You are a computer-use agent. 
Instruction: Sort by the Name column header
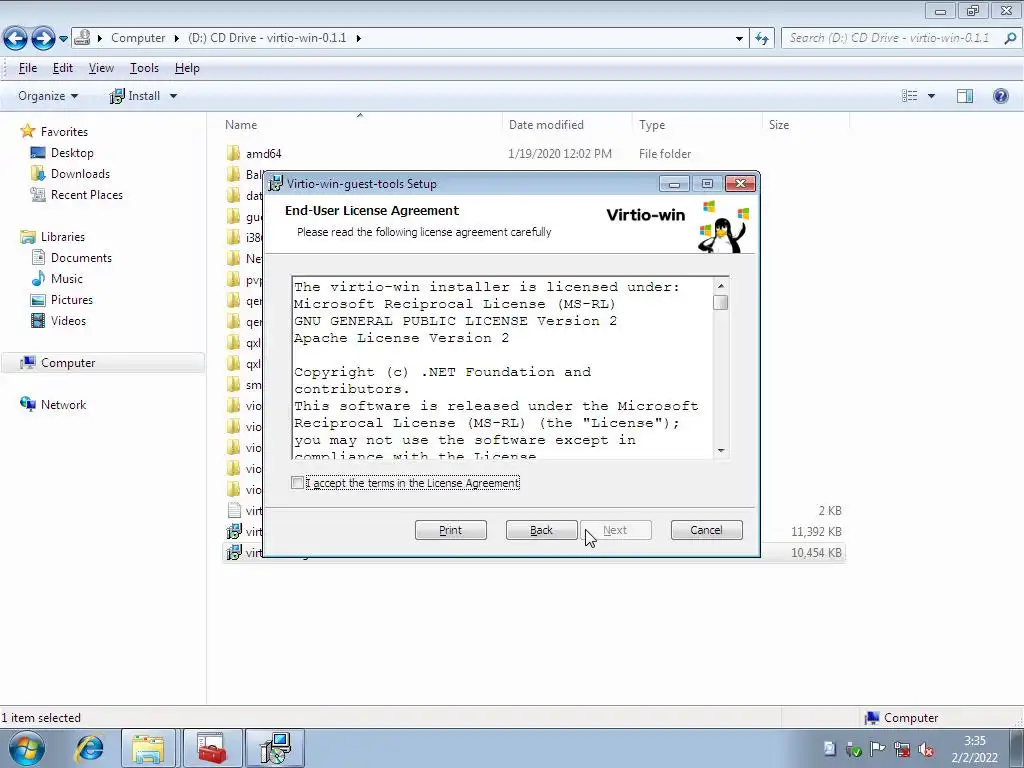(241, 125)
